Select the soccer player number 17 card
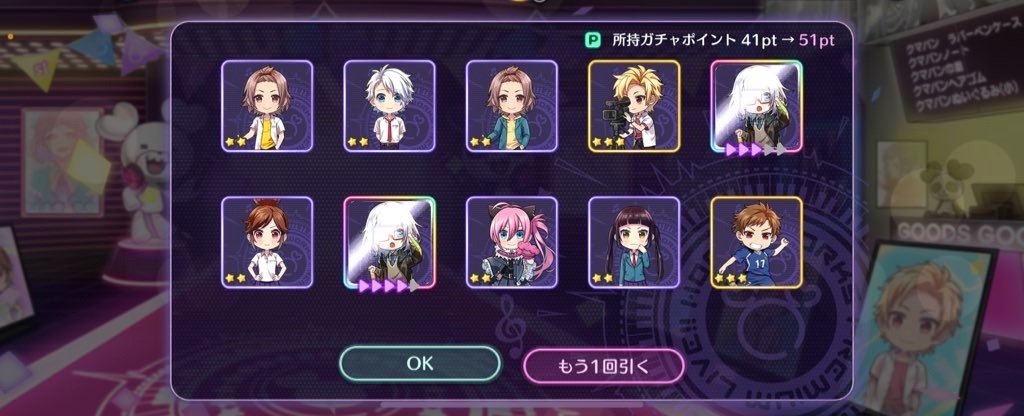Screen dimensions: 1024x416 756,242
